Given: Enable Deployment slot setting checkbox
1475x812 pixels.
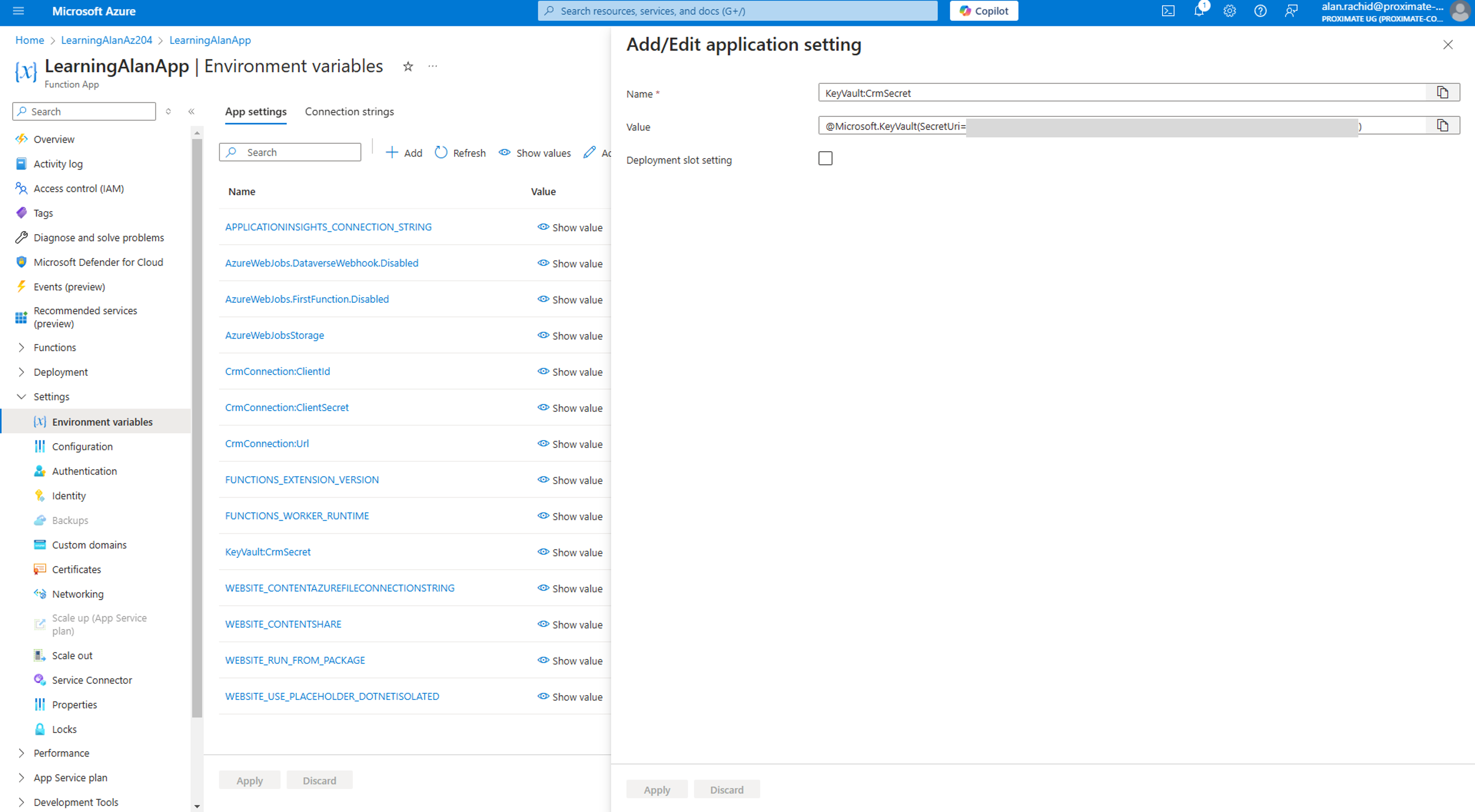Looking at the screenshot, I should pyautogui.click(x=825, y=159).
